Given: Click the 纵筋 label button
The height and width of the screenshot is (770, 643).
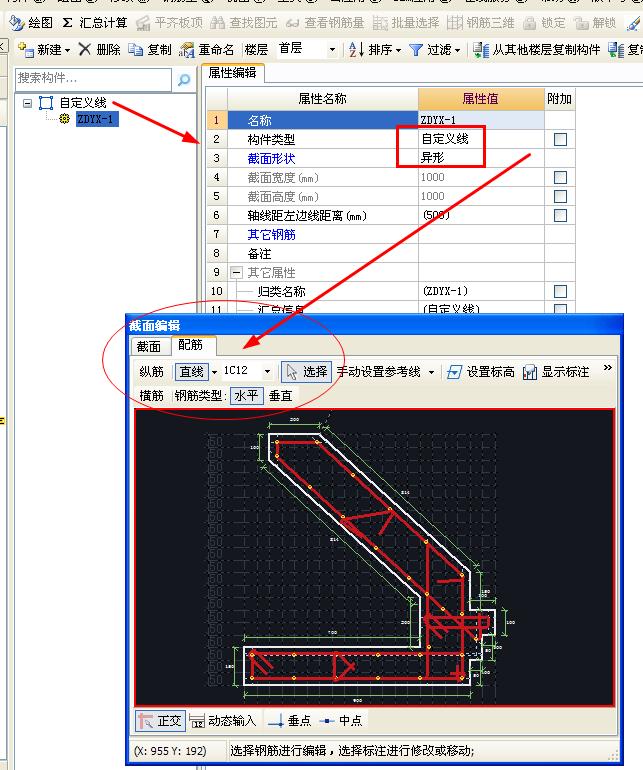Looking at the screenshot, I should click(152, 372).
